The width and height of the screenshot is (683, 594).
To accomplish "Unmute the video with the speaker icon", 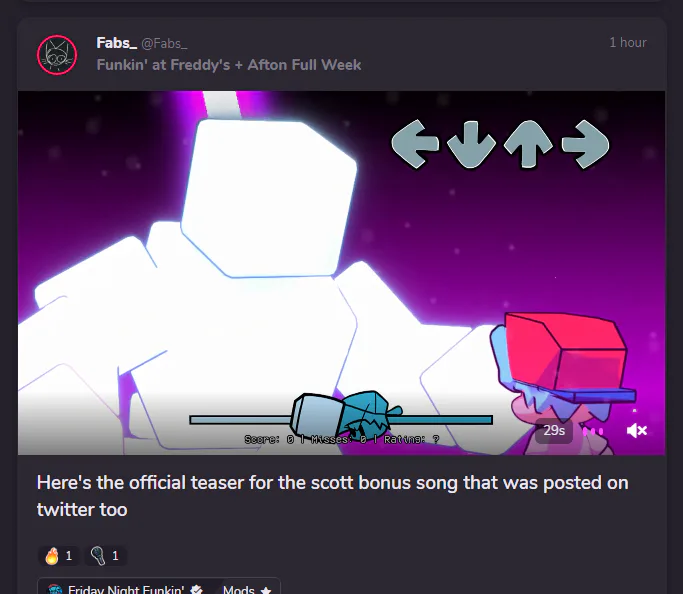I will coord(637,431).
